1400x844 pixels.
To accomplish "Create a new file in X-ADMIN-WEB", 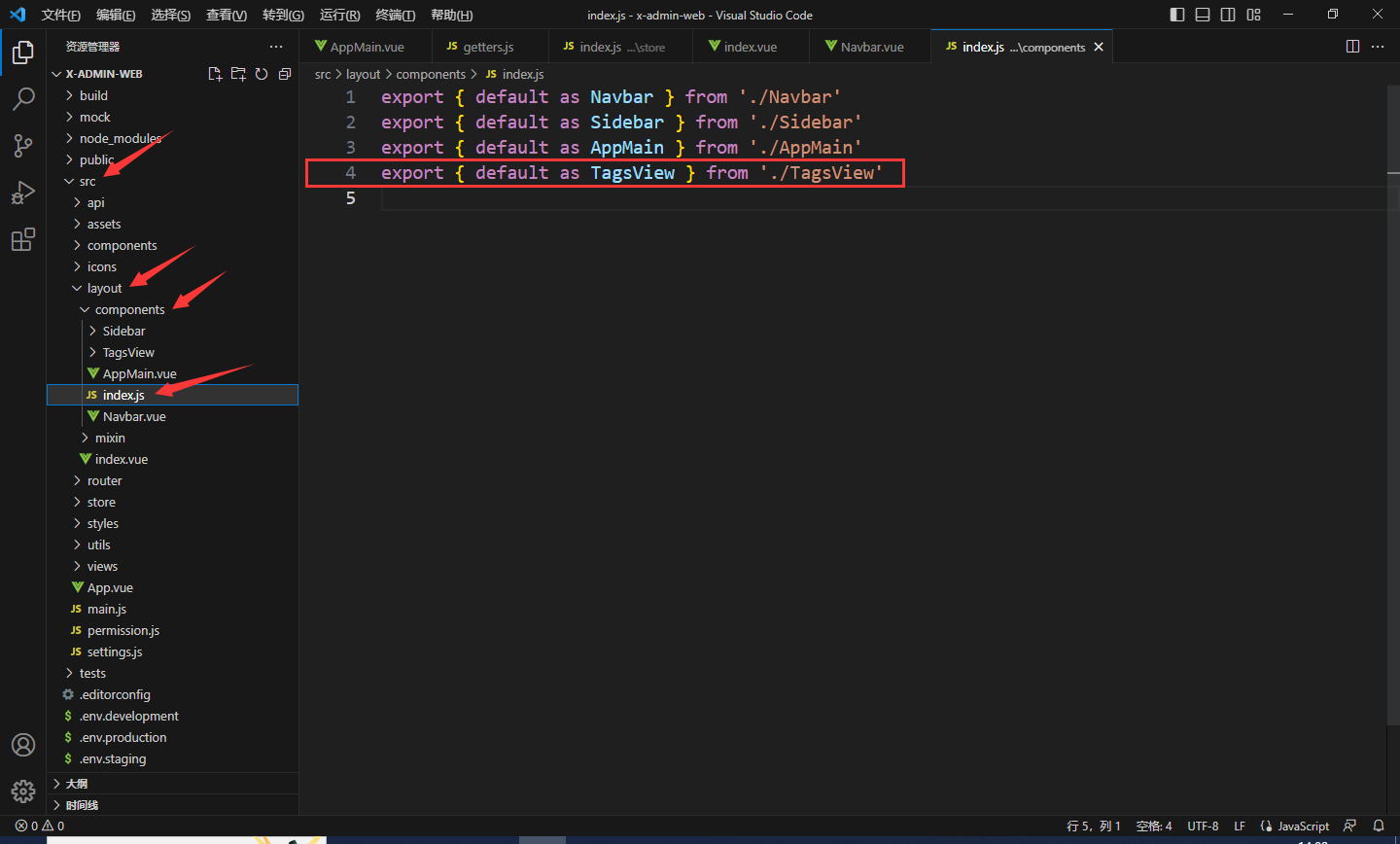I will [215, 74].
